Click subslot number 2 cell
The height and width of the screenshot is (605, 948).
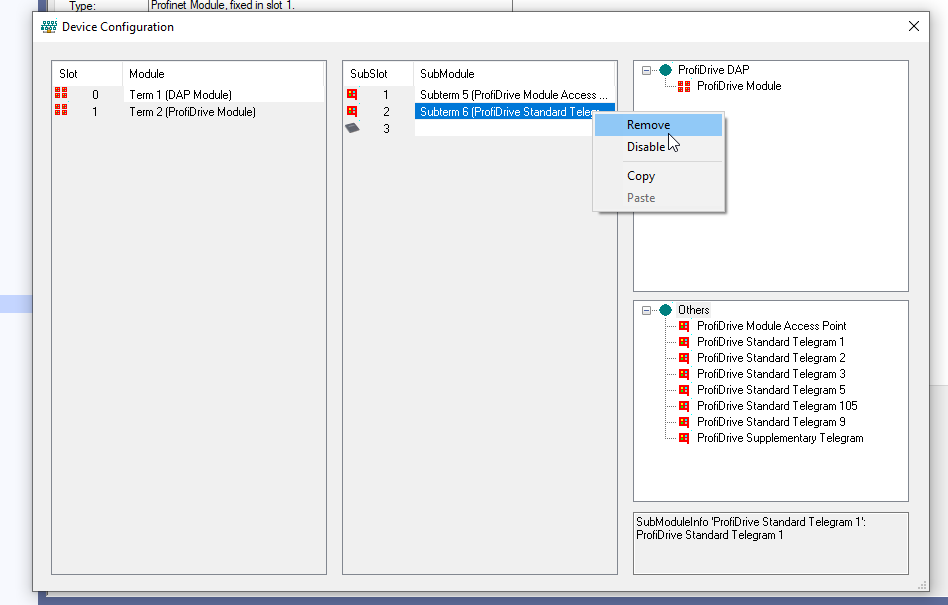[386, 112]
